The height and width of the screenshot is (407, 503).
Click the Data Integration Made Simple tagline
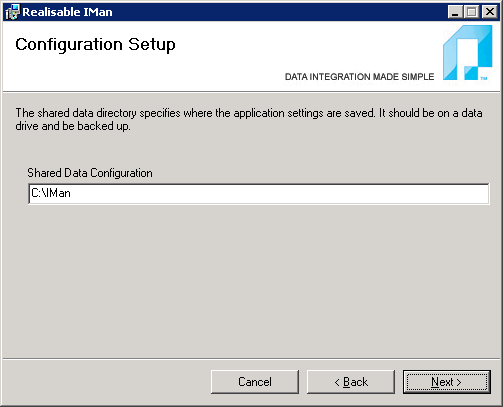click(x=359, y=77)
